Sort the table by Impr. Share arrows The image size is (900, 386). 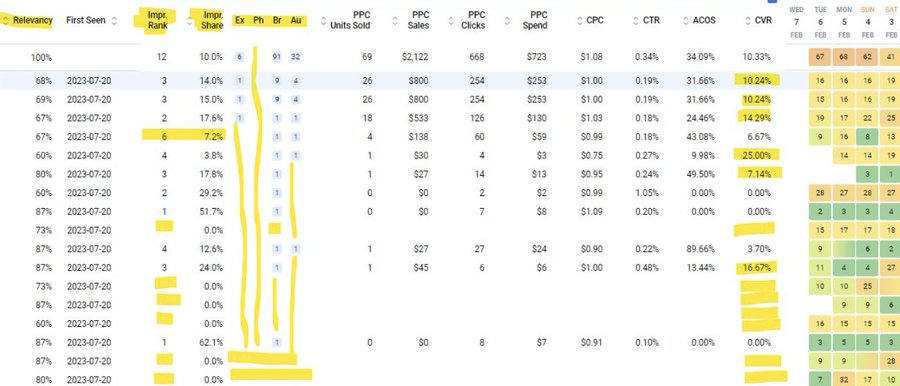189,21
